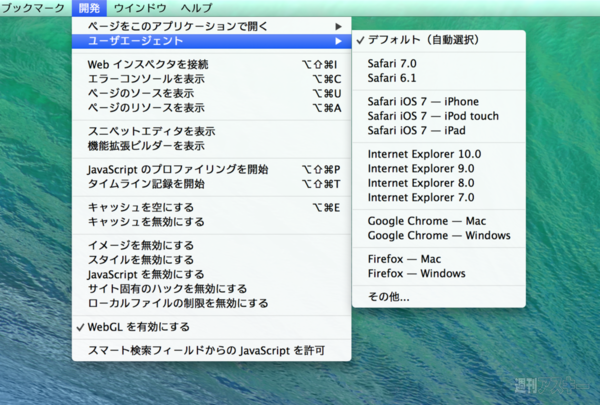Screen dimensions: 600x405
Task: Pick Internet Explorer 8.0 user agent
Action: click(439, 183)
